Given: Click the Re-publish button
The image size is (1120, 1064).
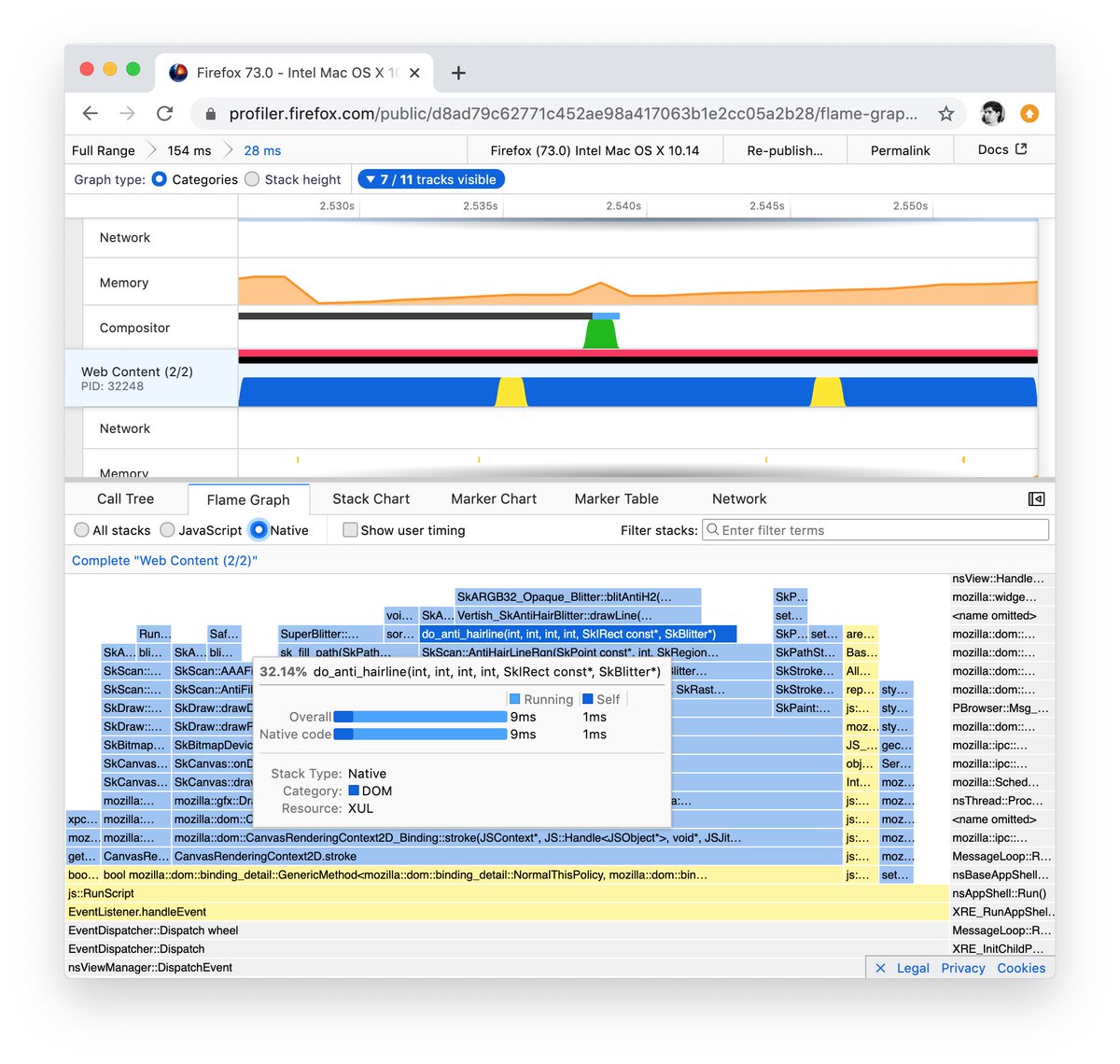Looking at the screenshot, I should [x=785, y=150].
